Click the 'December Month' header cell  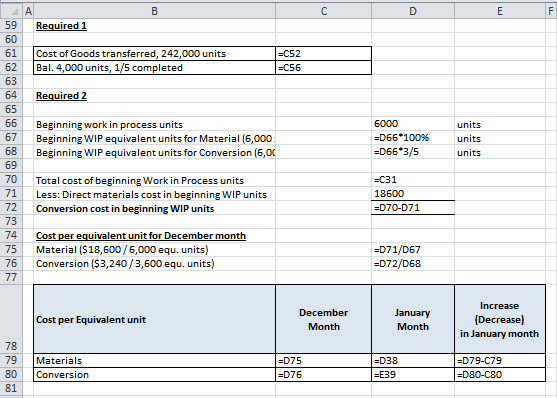(x=324, y=319)
